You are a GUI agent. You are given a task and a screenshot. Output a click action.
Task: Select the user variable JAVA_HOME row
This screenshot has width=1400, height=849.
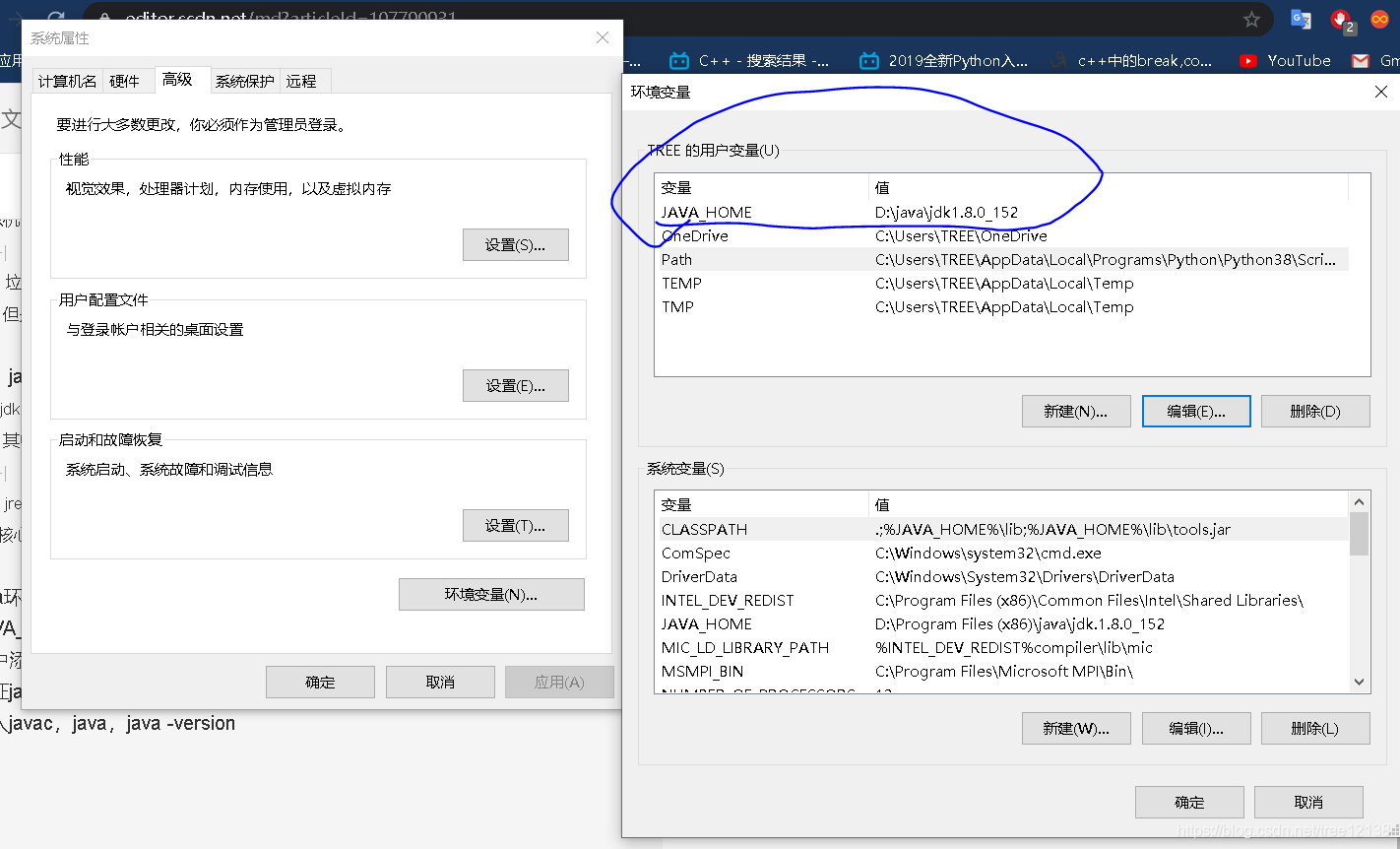(1001, 213)
